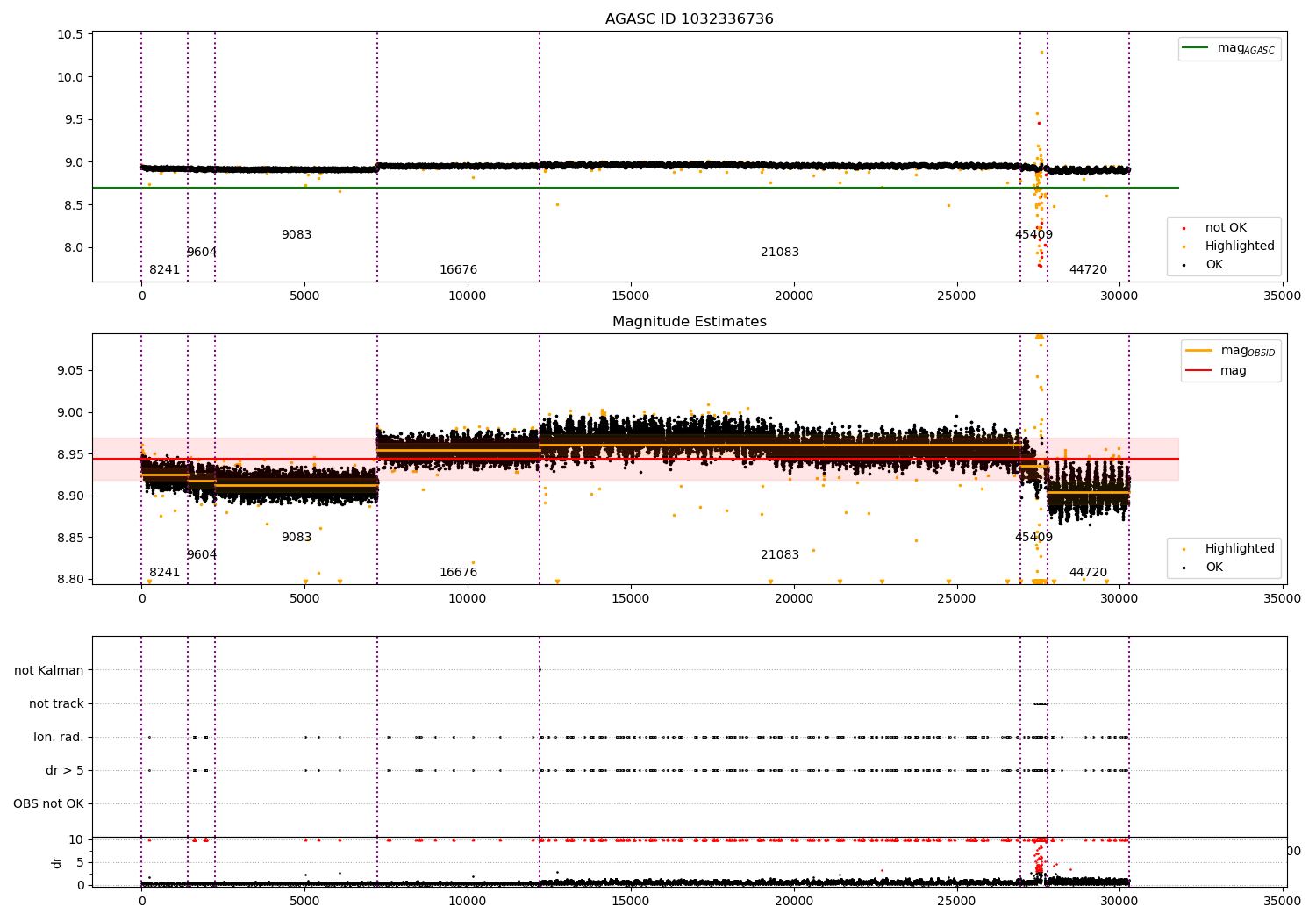1316x921 pixels.
Task: Click y-axis tick 8.90 in the middle plot
Action: pos(70,496)
